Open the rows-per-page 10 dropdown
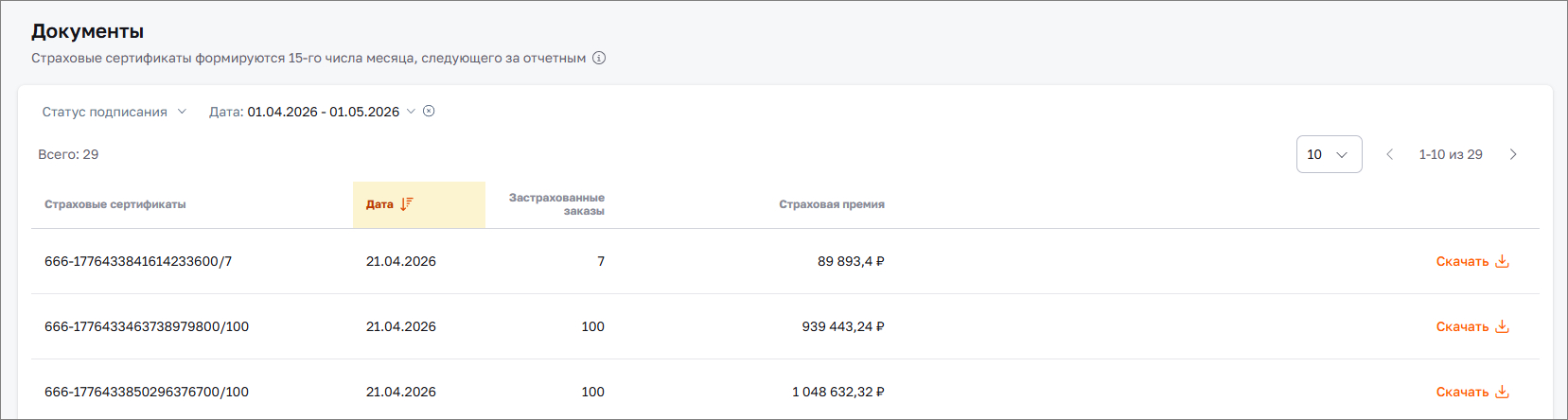The image size is (1568, 420). point(1329,154)
